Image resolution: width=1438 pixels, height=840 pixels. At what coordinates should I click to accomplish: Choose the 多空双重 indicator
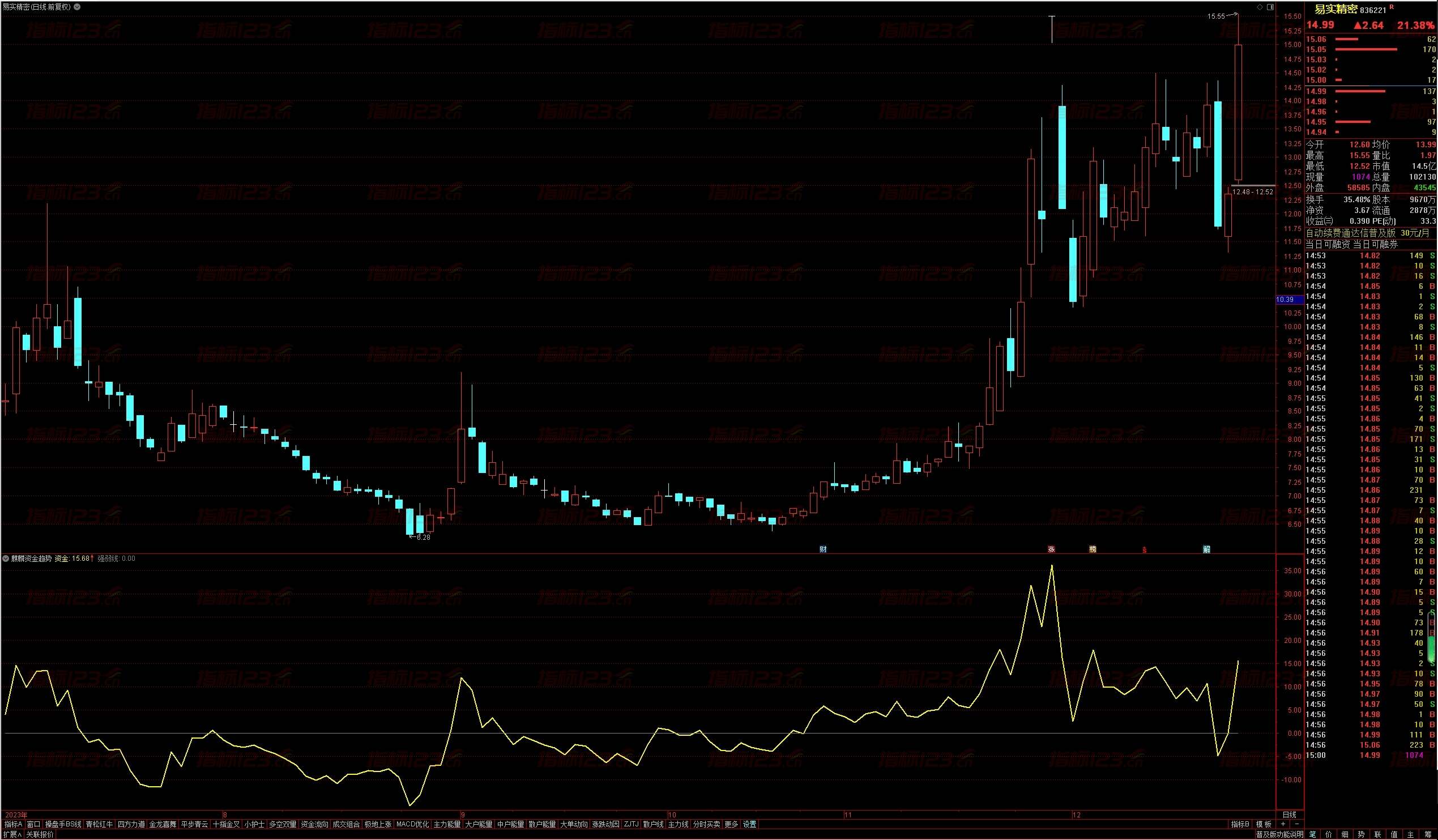(x=283, y=824)
